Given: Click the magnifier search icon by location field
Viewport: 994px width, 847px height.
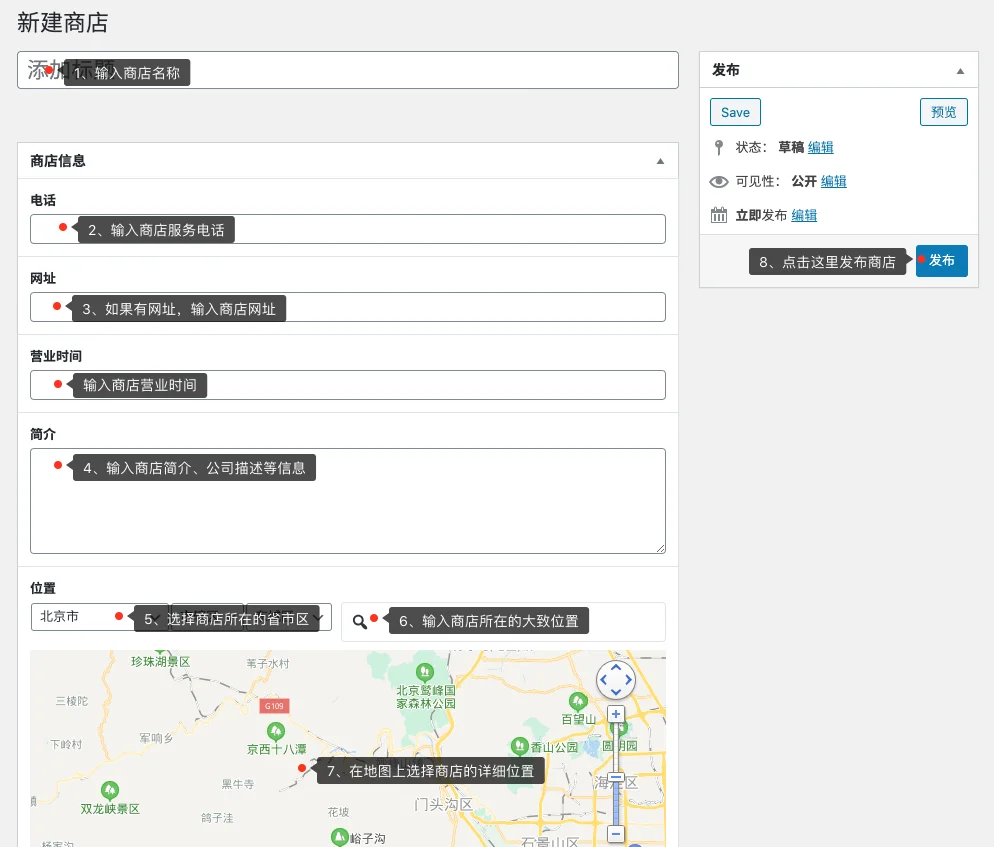Looking at the screenshot, I should pyautogui.click(x=359, y=621).
